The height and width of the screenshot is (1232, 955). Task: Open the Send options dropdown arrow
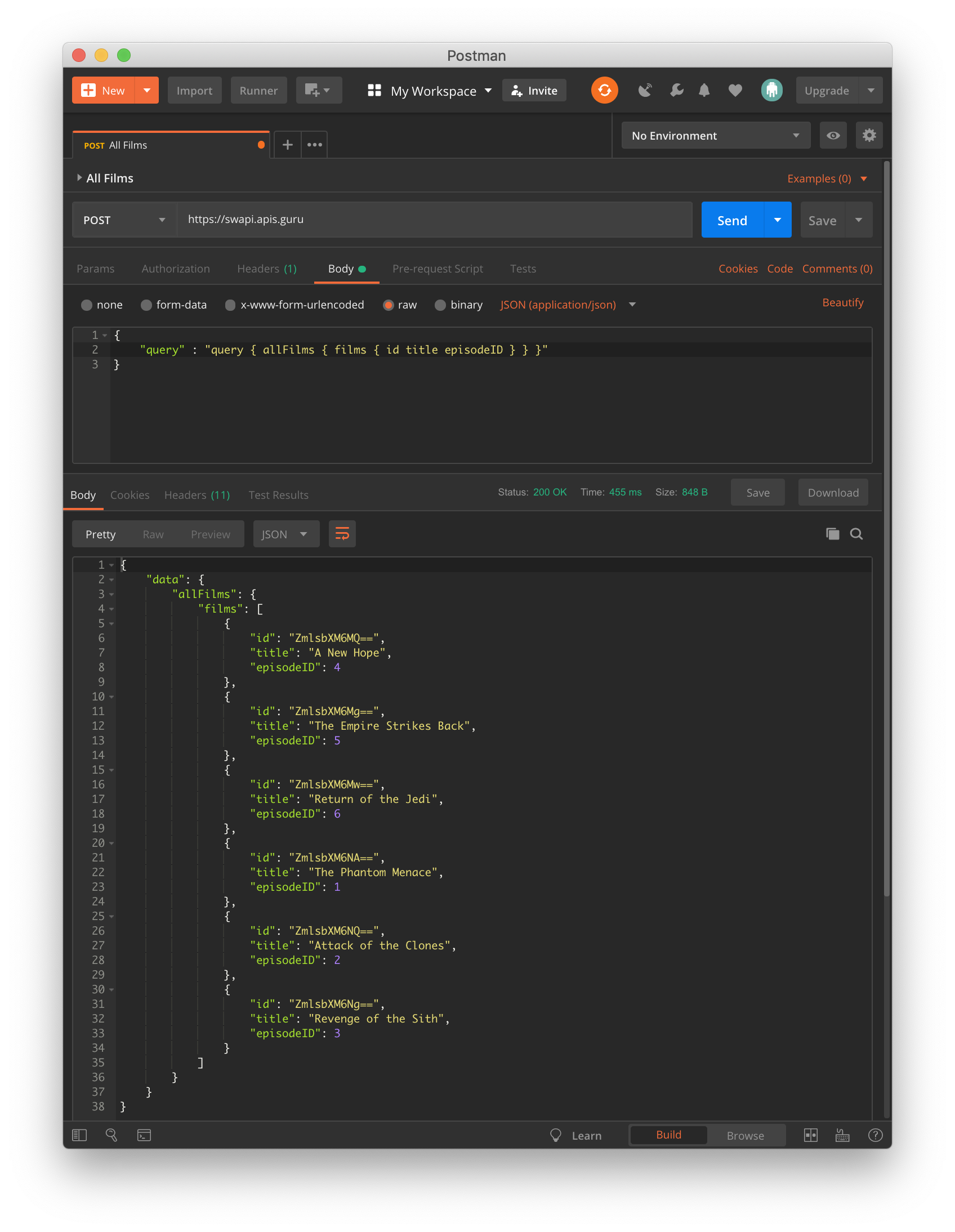(x=777, y=220)
